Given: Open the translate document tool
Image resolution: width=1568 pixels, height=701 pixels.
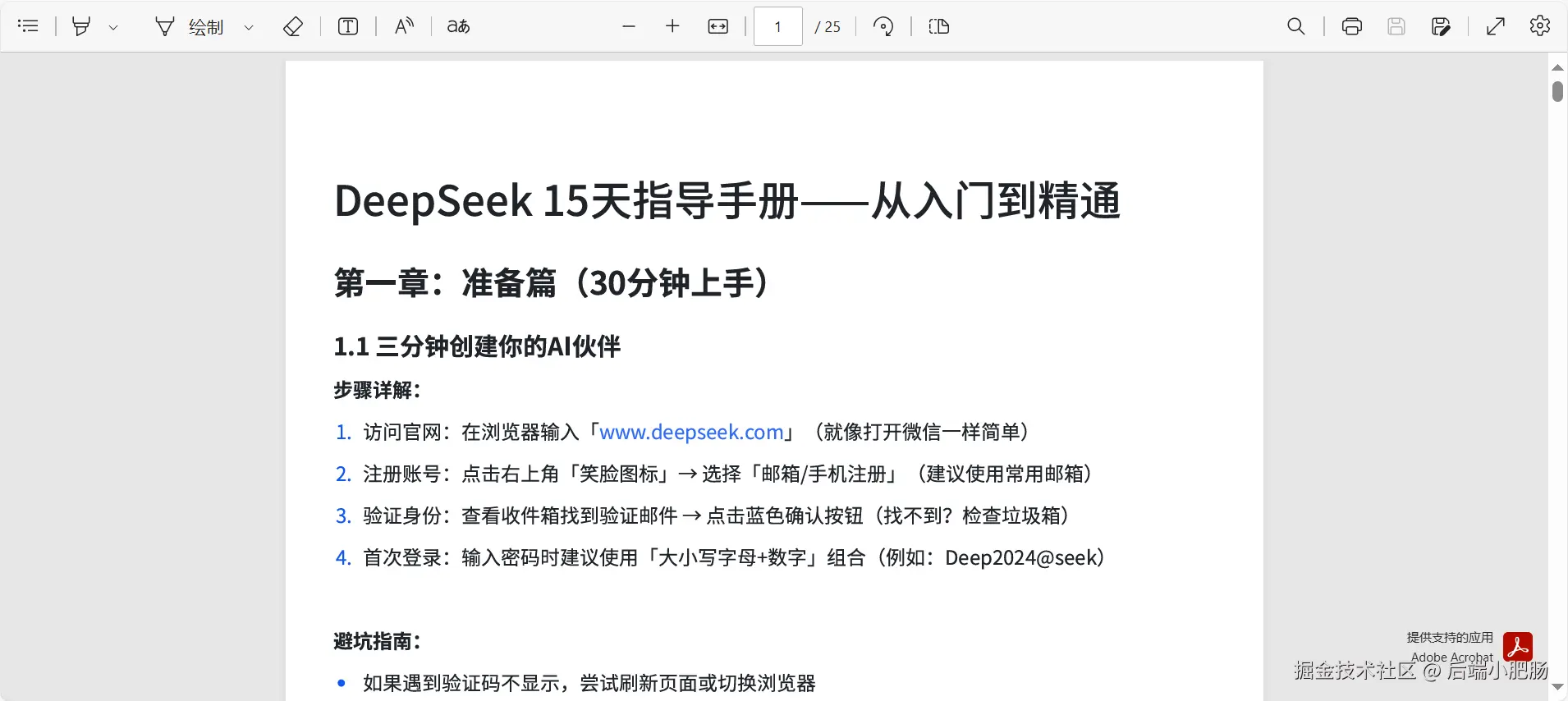Looking at the screenshot, I should click(x=458, y=26).
